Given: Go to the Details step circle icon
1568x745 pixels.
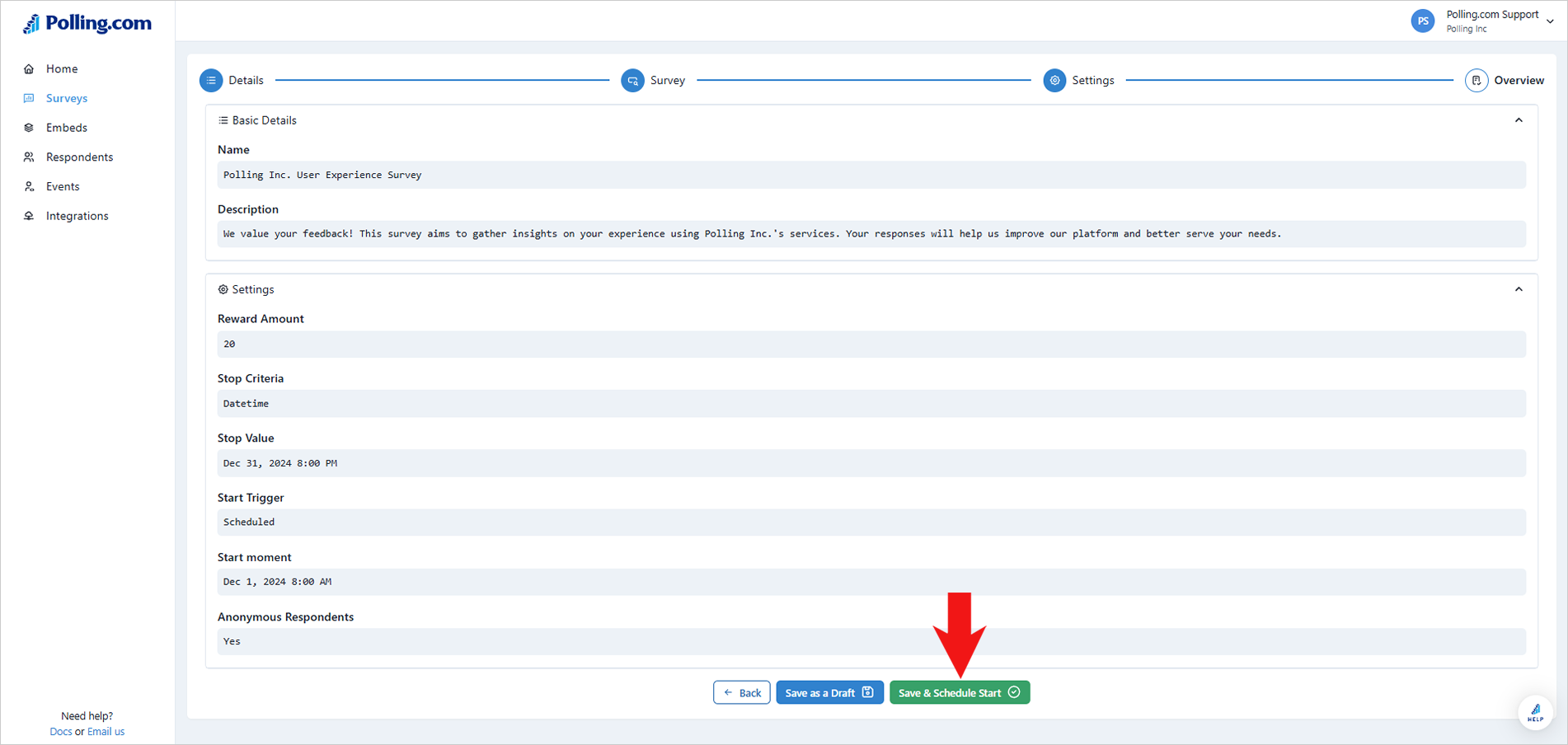Looking at the screenshot, I should [x=211, y=80].
